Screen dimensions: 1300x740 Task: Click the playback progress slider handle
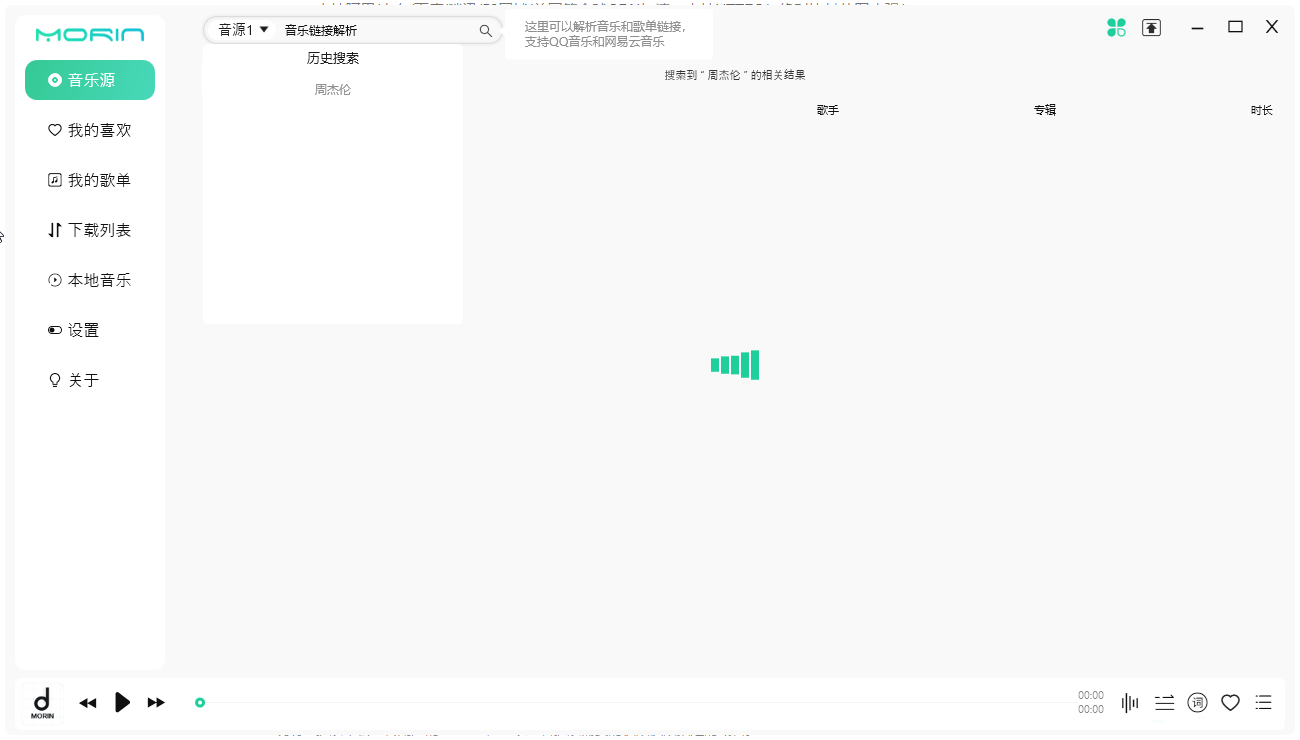[x=200, y=703]
